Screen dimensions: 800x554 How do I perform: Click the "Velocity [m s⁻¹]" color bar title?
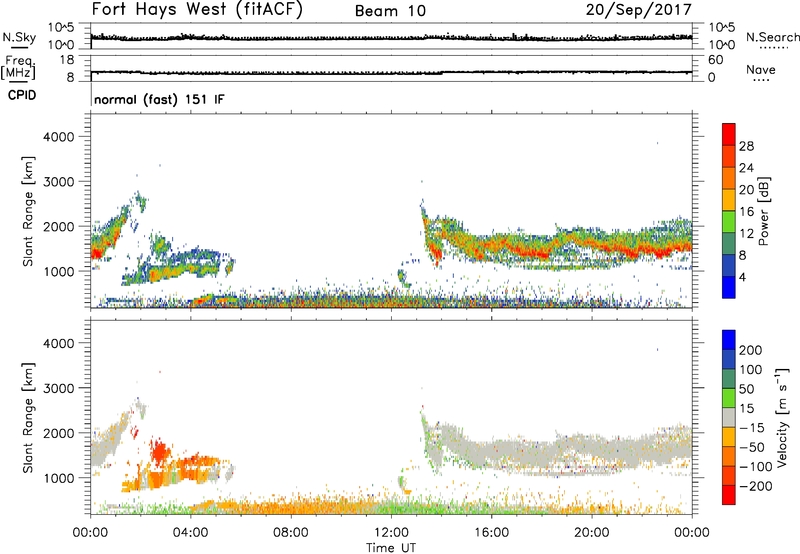point(782,417)
